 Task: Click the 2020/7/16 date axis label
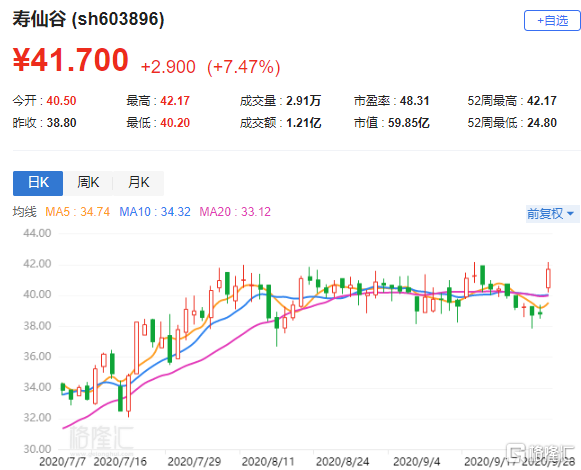pyautogui.click(x=120, y=462)
